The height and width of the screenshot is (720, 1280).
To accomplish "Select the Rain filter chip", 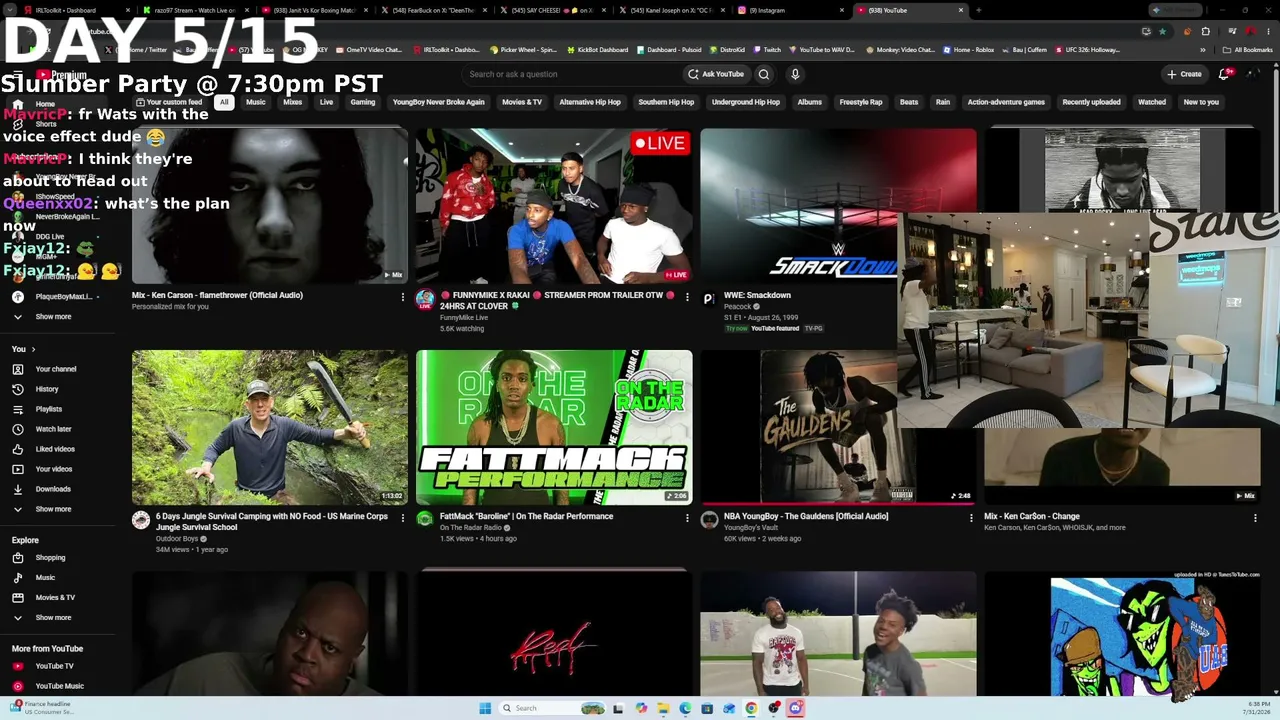I will coord(943,102).
